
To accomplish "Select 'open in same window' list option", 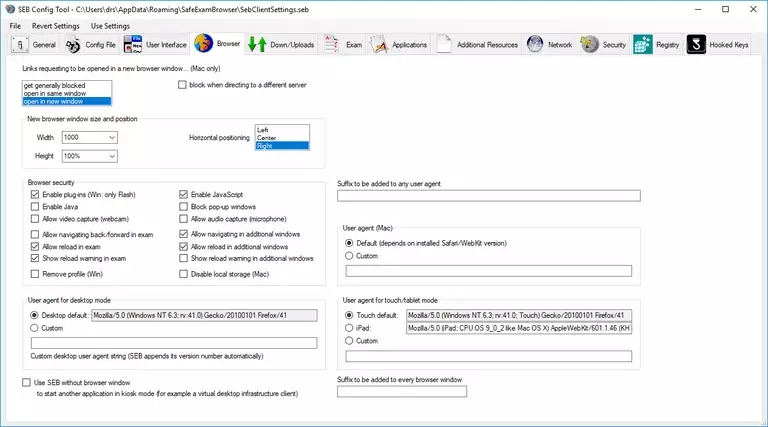I will coord(67,93).
